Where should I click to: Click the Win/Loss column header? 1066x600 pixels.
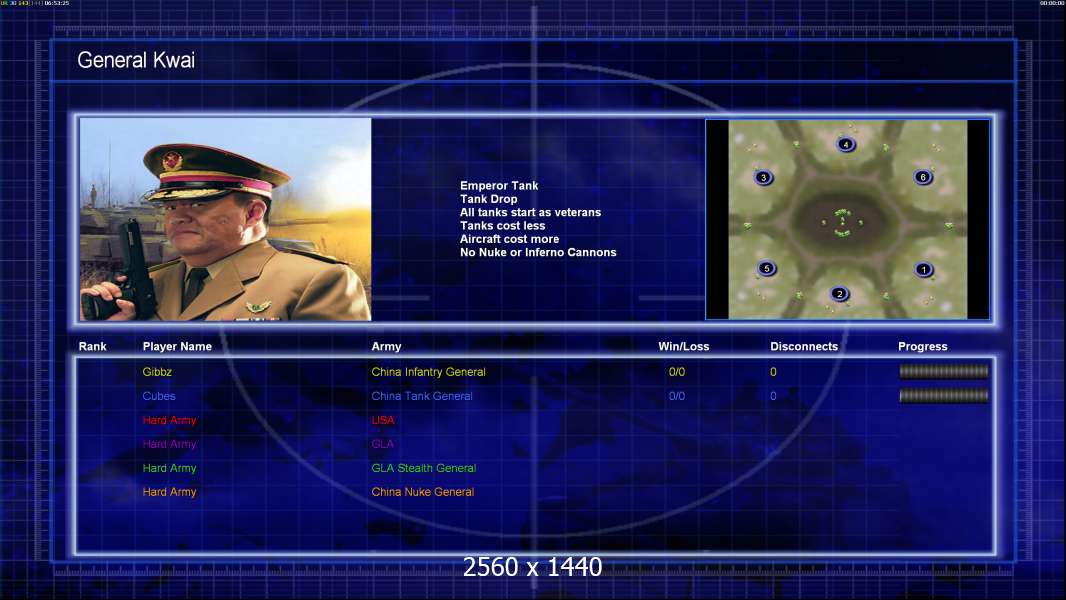tap(683, 347)
